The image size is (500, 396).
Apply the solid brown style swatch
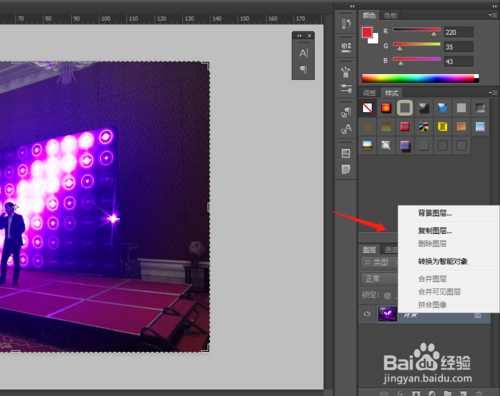point(367,126)
